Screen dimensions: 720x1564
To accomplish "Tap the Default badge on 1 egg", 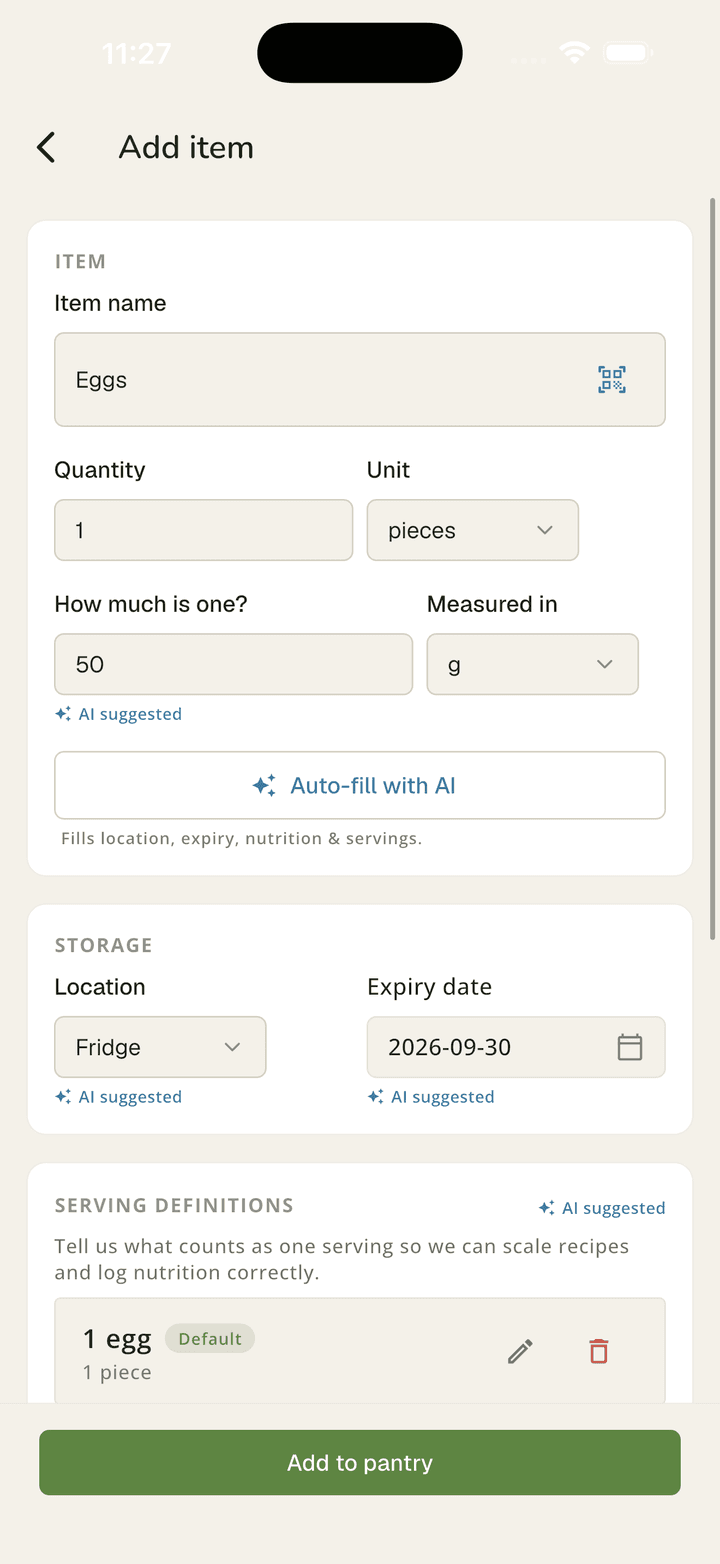I will pyautogui.click(x=210, y=1339).
